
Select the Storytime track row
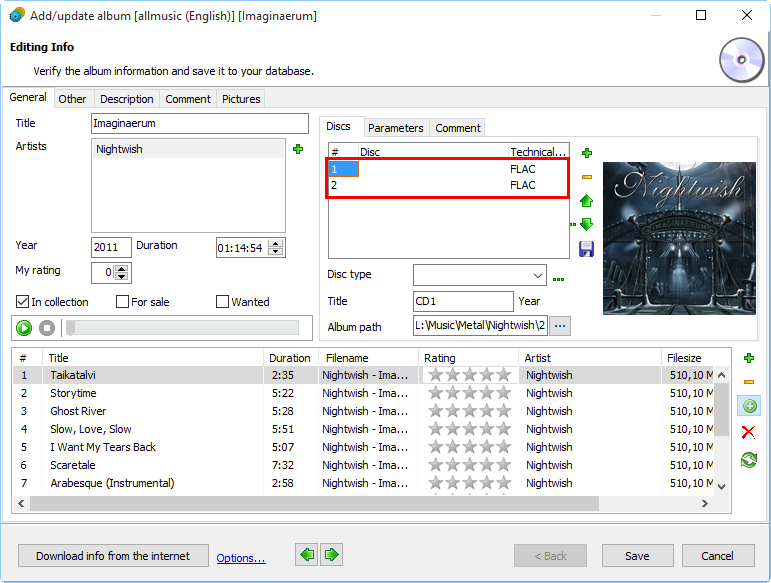[x=363, y=393]
